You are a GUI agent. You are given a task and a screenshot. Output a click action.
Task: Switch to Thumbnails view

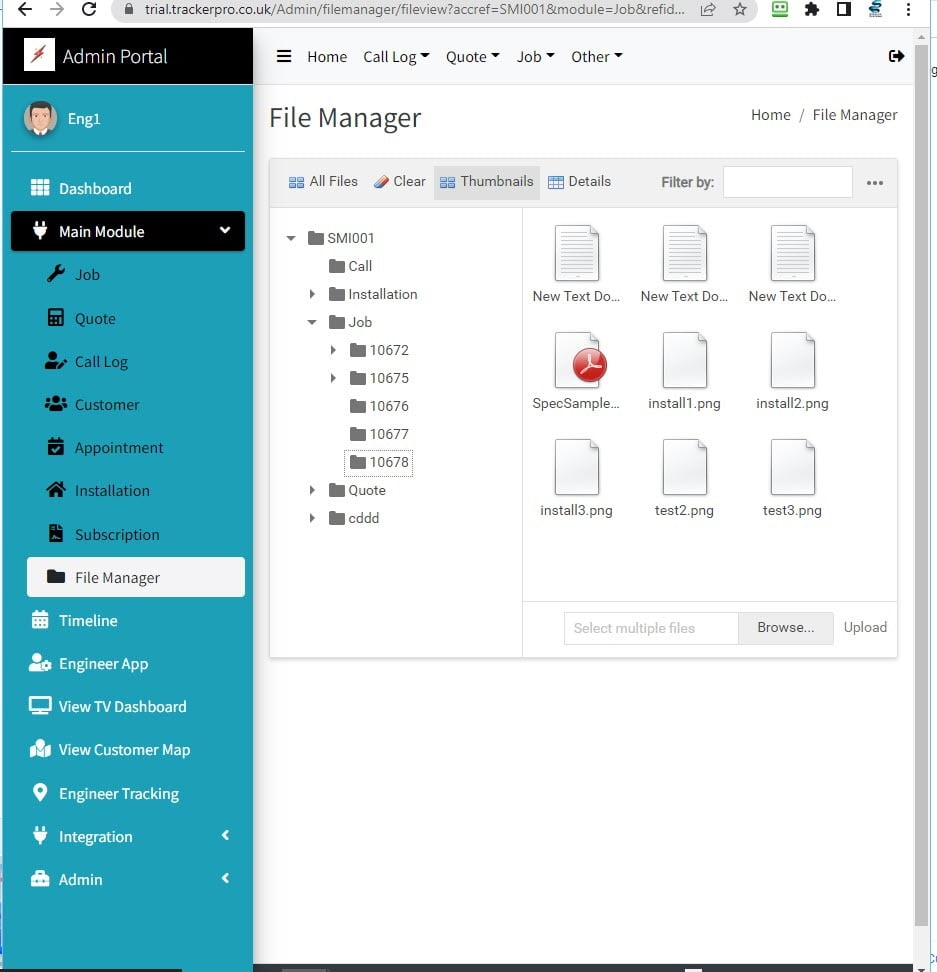487,182
